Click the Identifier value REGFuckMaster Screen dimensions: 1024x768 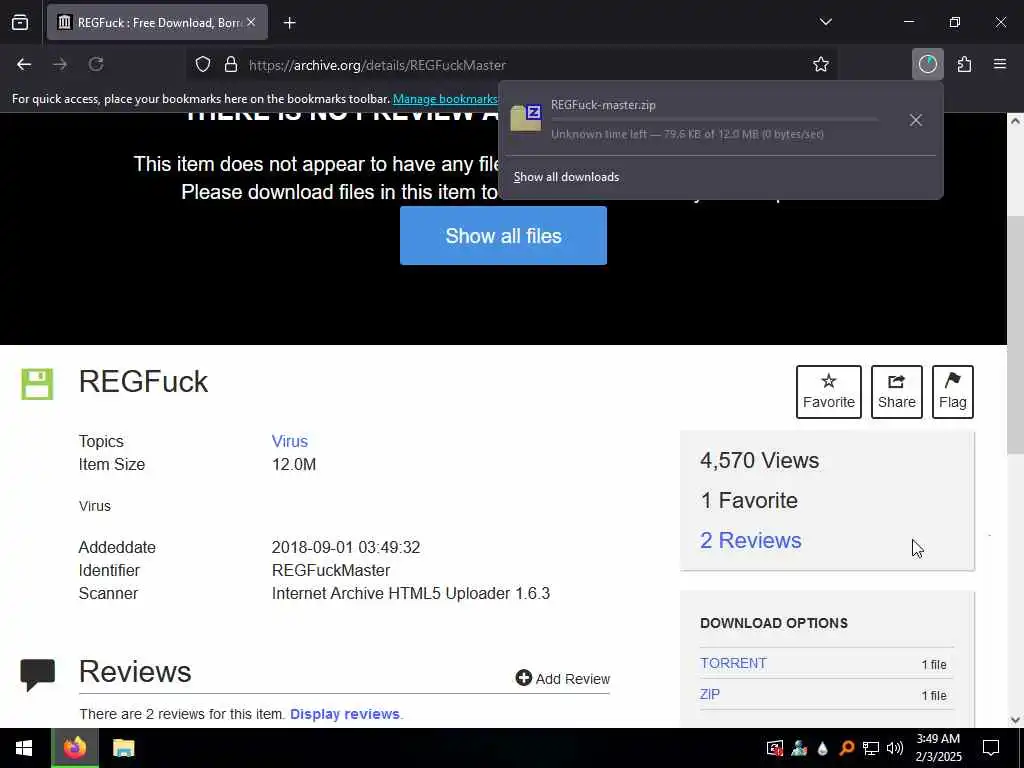pos(331,571)
